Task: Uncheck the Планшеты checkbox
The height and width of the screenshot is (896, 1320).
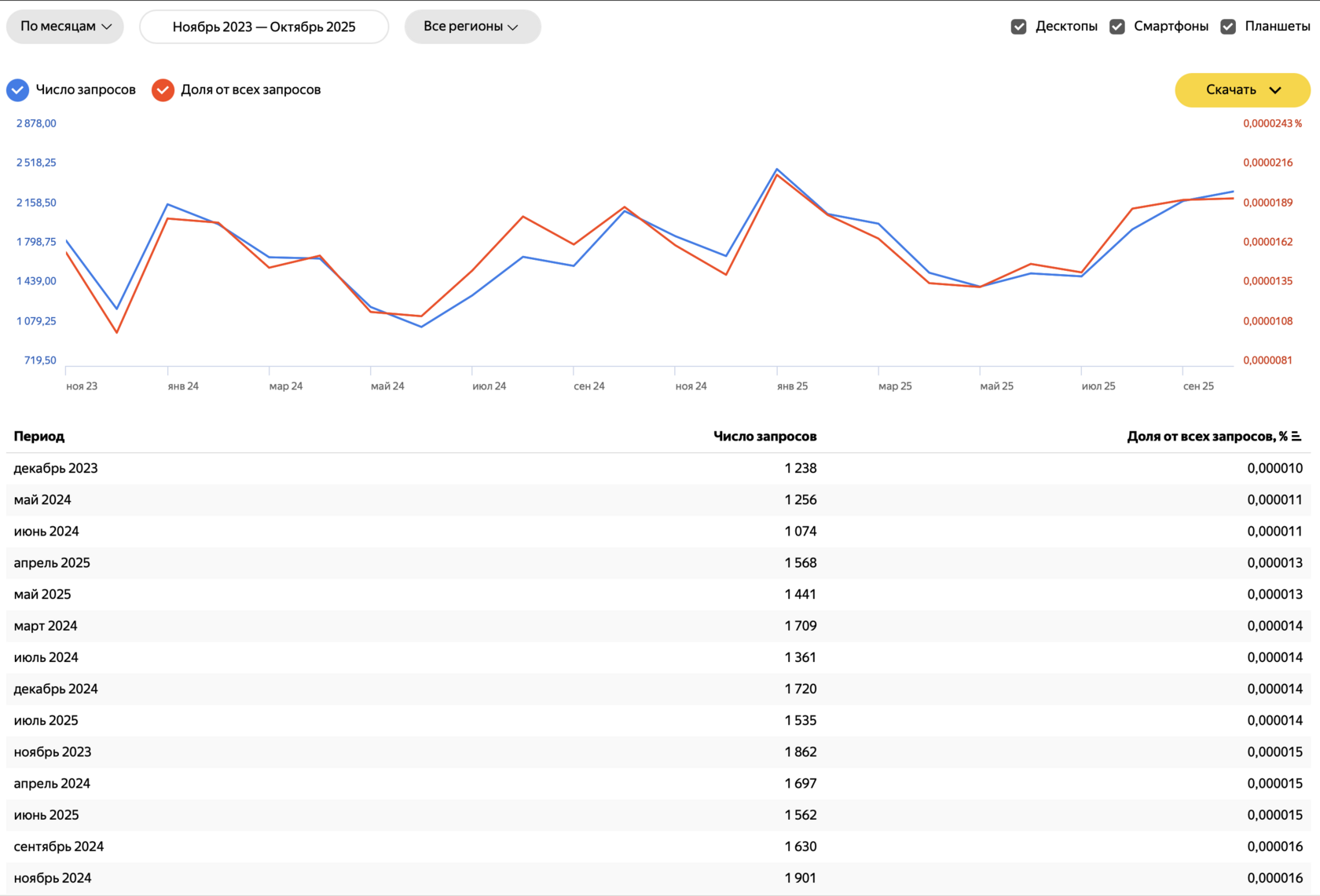Action: (x=1228, y=27)
